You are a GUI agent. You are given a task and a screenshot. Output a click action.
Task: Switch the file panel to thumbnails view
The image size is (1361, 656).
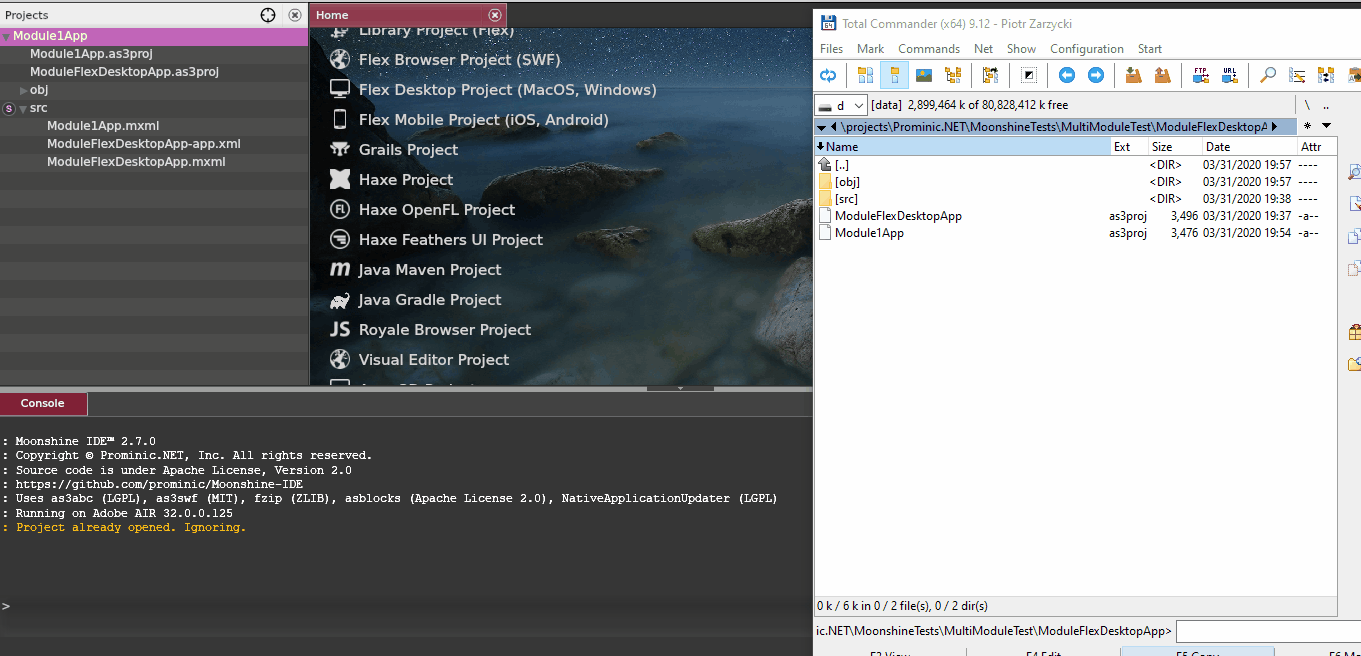tap(923, 75)
